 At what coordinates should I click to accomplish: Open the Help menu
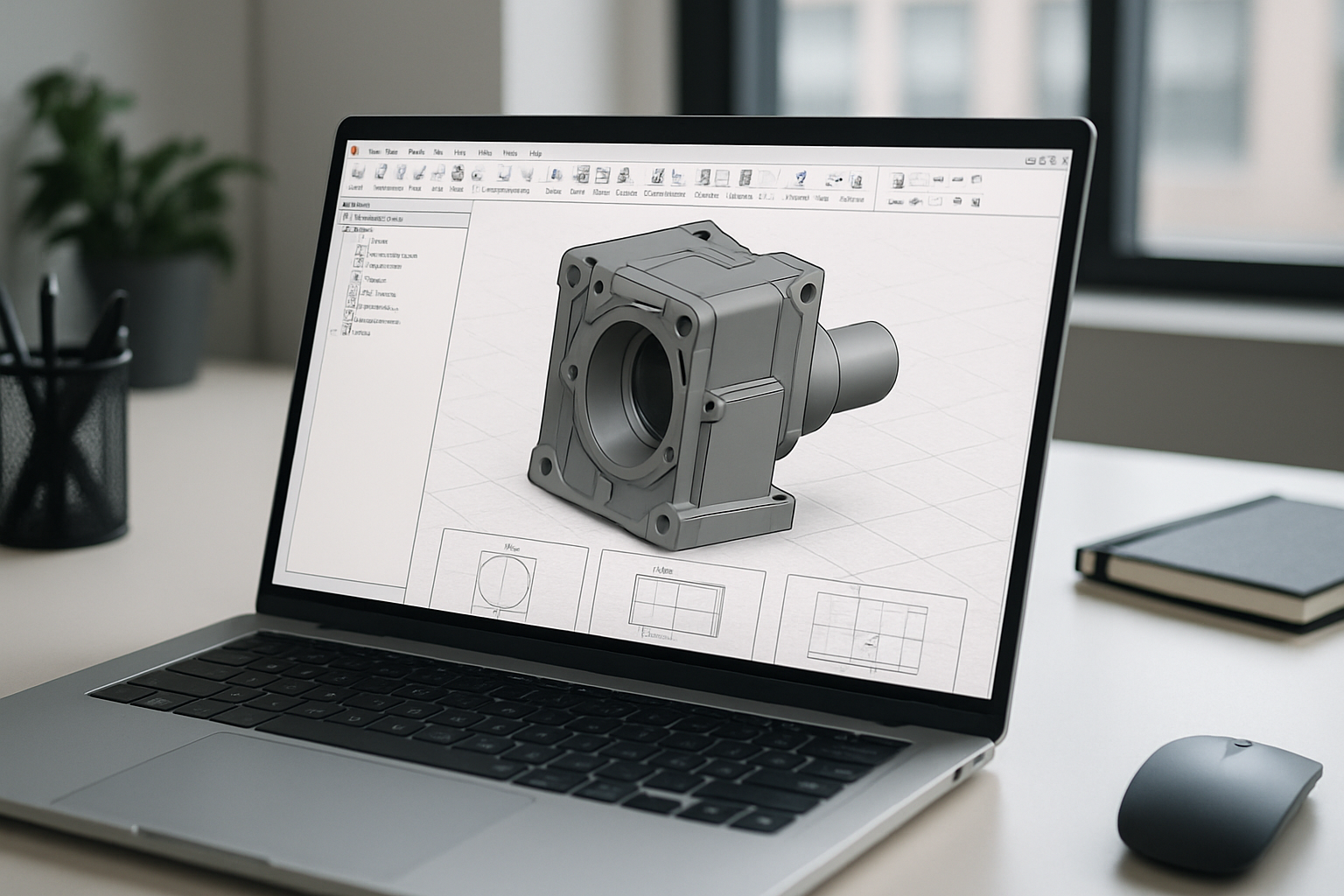click(535, 153)
